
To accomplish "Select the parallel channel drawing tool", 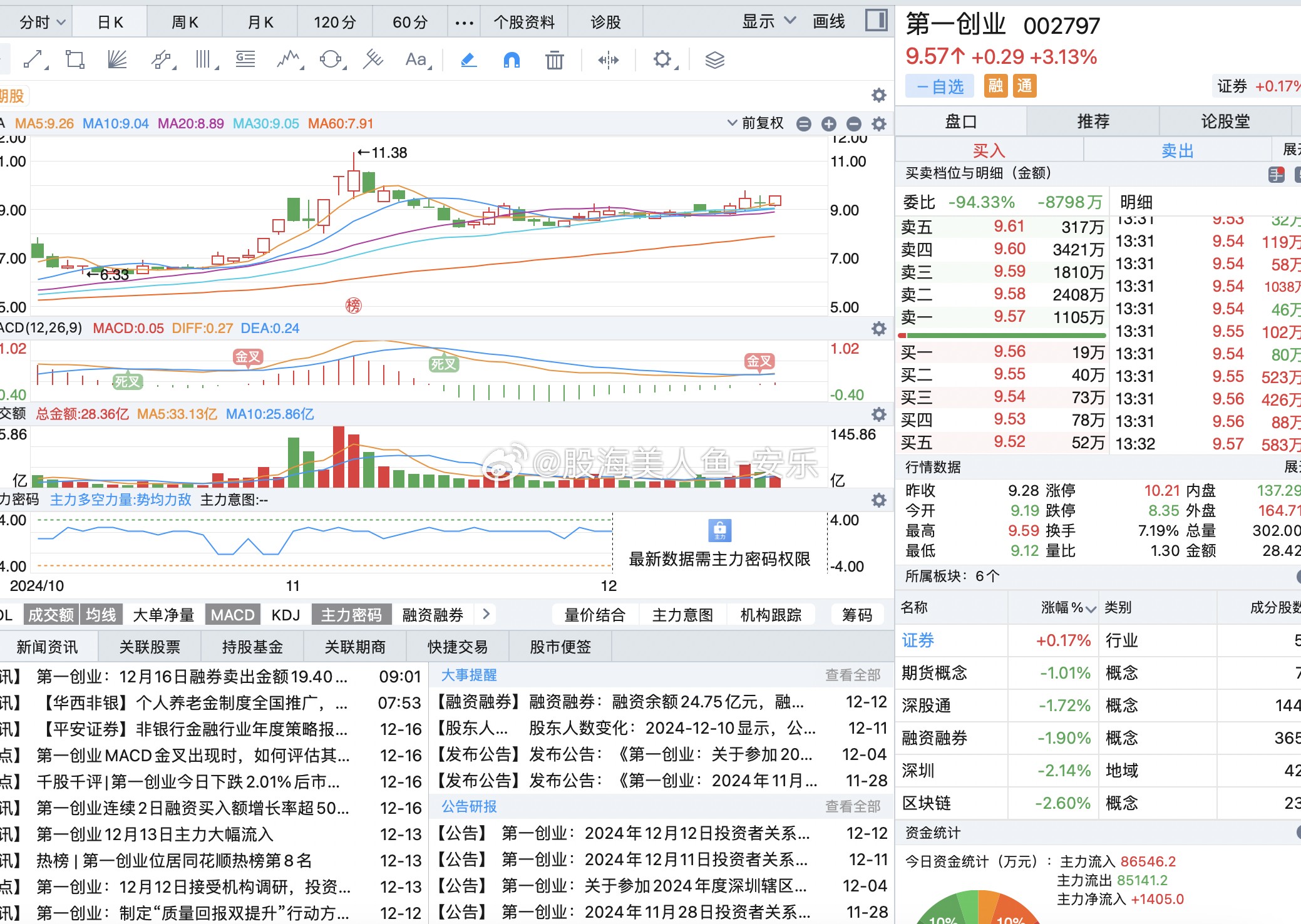I will [162, 60].
